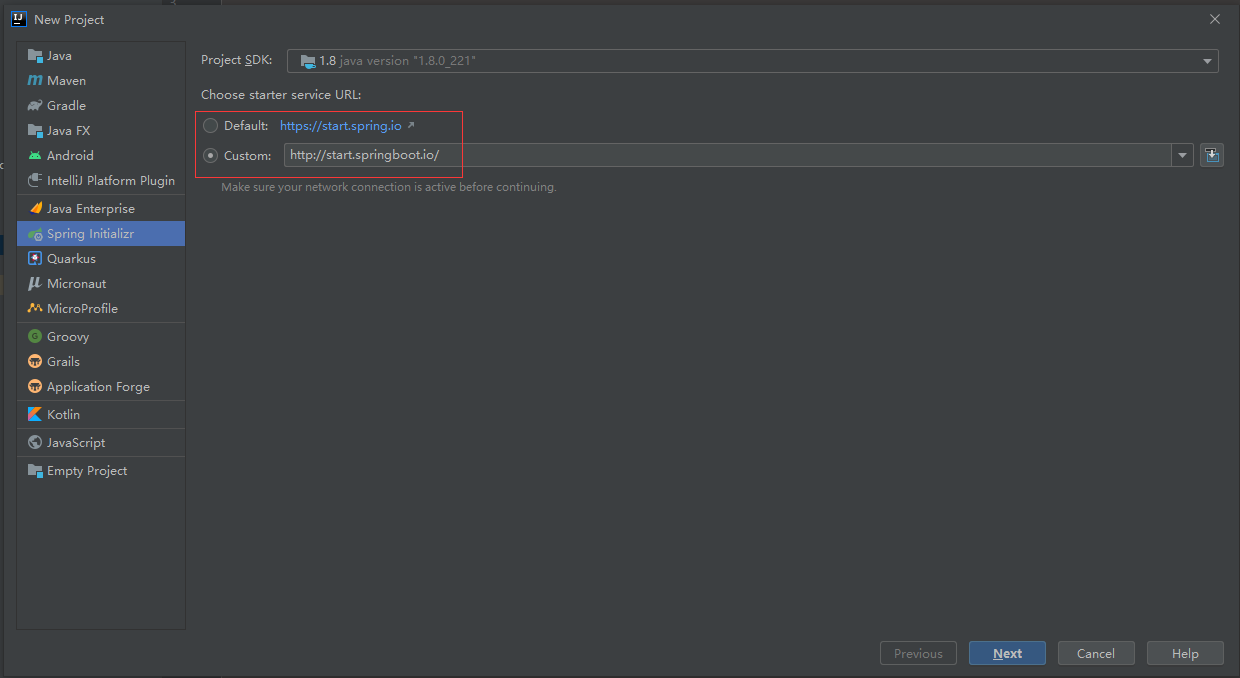The width and height of the screenshot is (1240, 678).
Task: Pick the Java FX project type text
Action: pos(68,131)
